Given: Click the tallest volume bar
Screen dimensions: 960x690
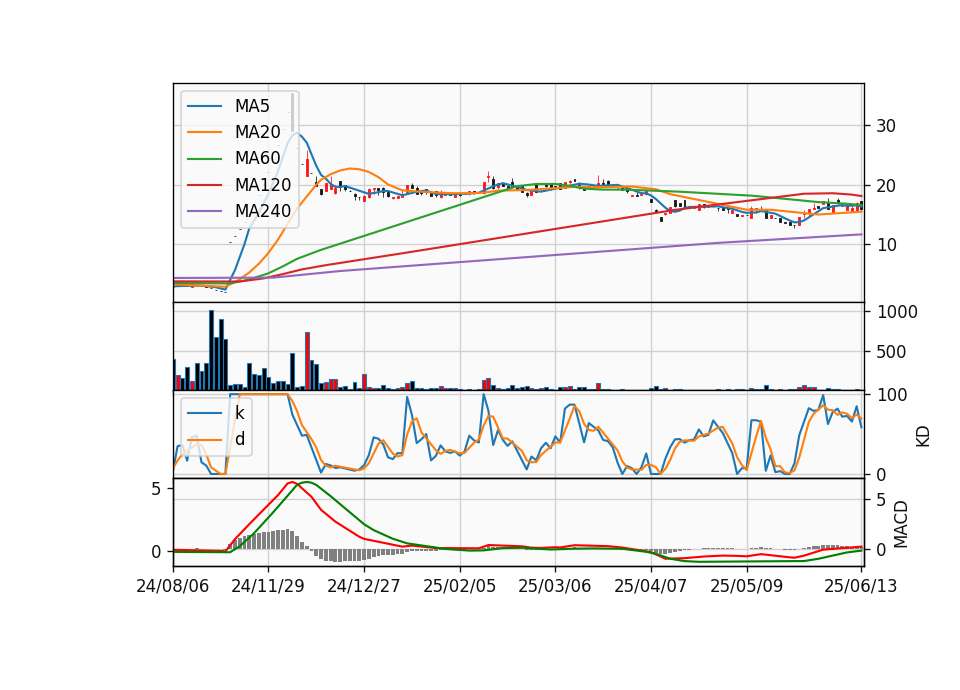Looking at the screenshot, I should 211,350.
